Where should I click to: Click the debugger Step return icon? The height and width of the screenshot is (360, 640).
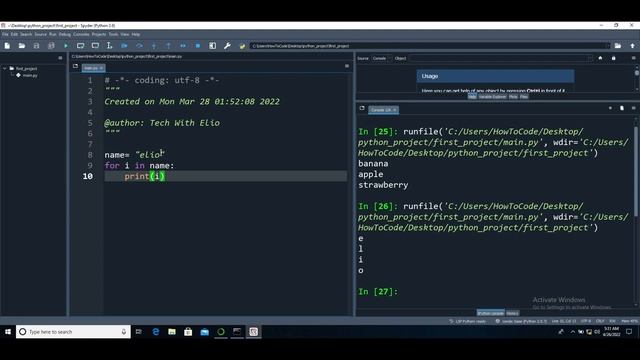click(x=168, y=46)
